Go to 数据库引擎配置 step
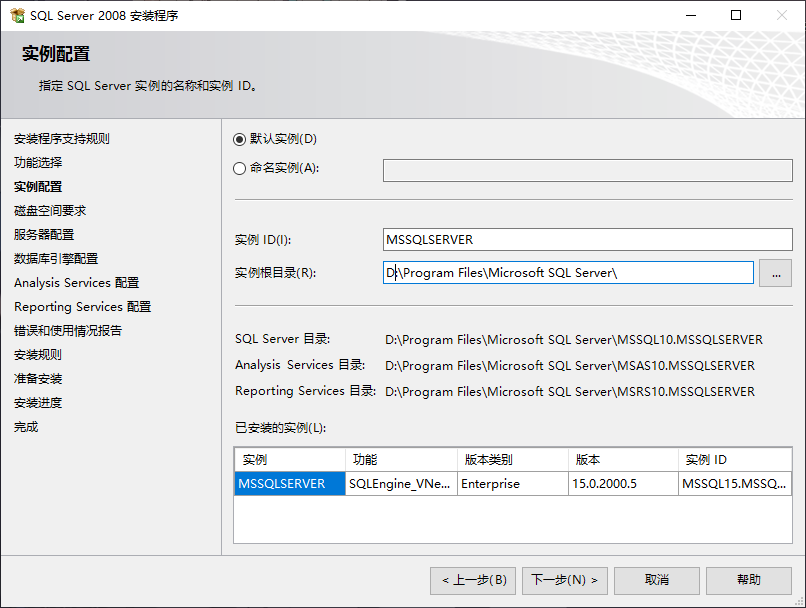This screenshot has height=608, width=806. click(x=56, y=259)
